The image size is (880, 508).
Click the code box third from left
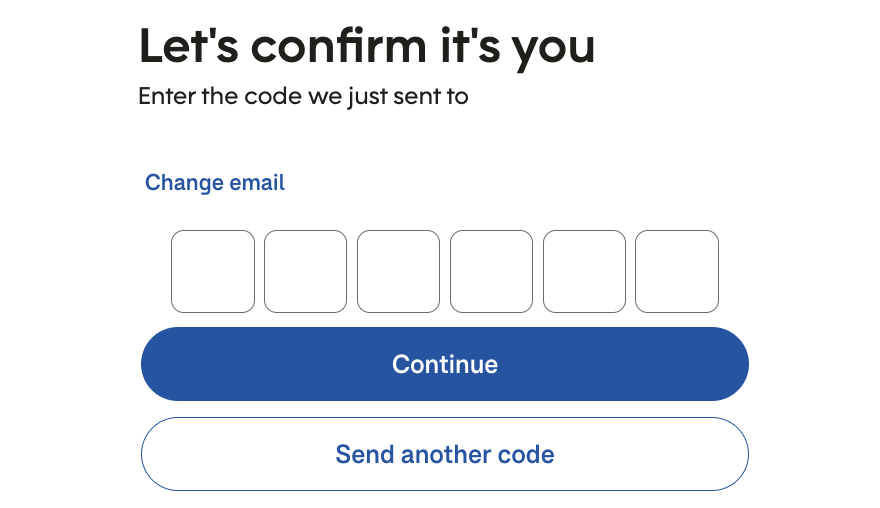[x=398, y=271]
